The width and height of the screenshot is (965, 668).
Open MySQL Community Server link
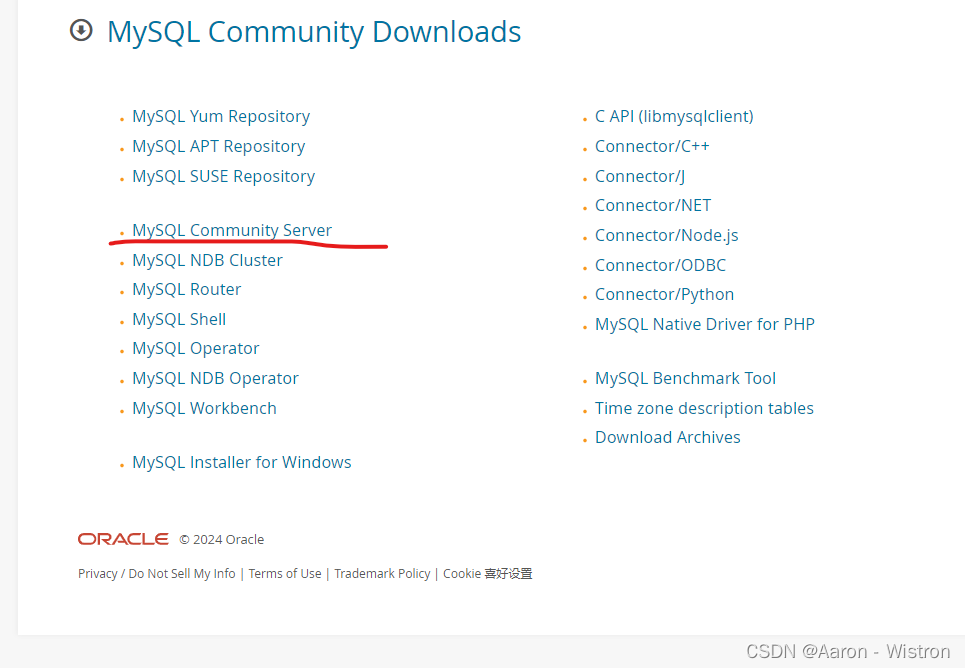click(x=232, y=230)
